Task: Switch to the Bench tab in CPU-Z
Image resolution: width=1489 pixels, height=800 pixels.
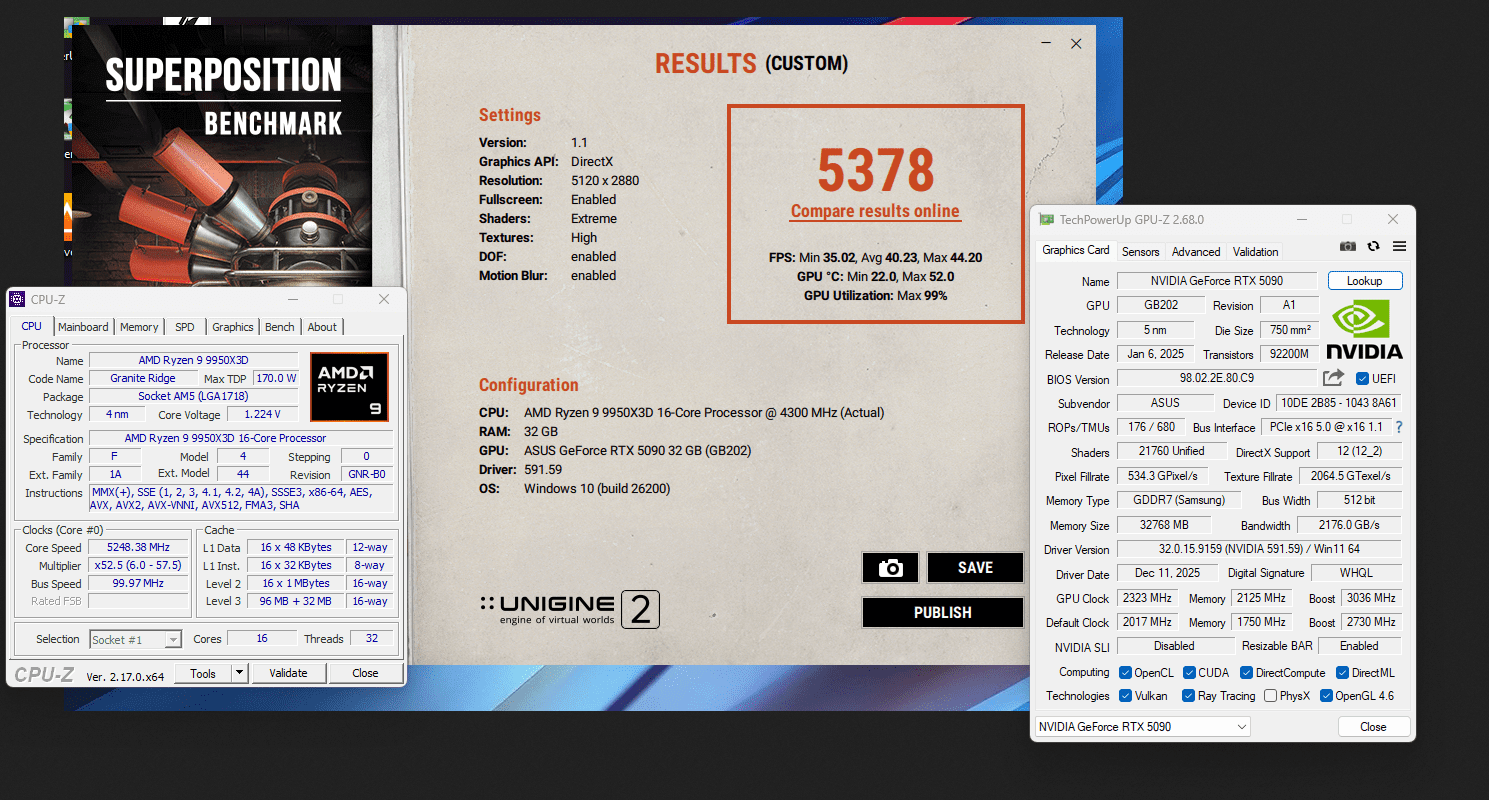Action: [x=280, y=327]
